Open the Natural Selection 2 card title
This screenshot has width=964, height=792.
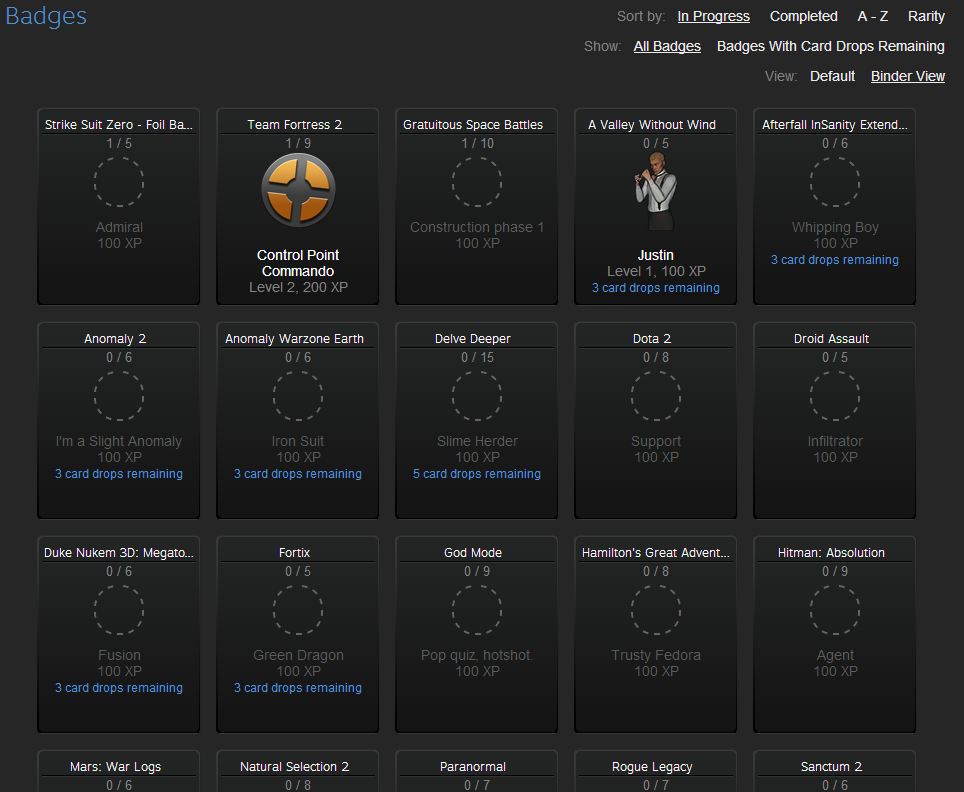pos(294,767)
